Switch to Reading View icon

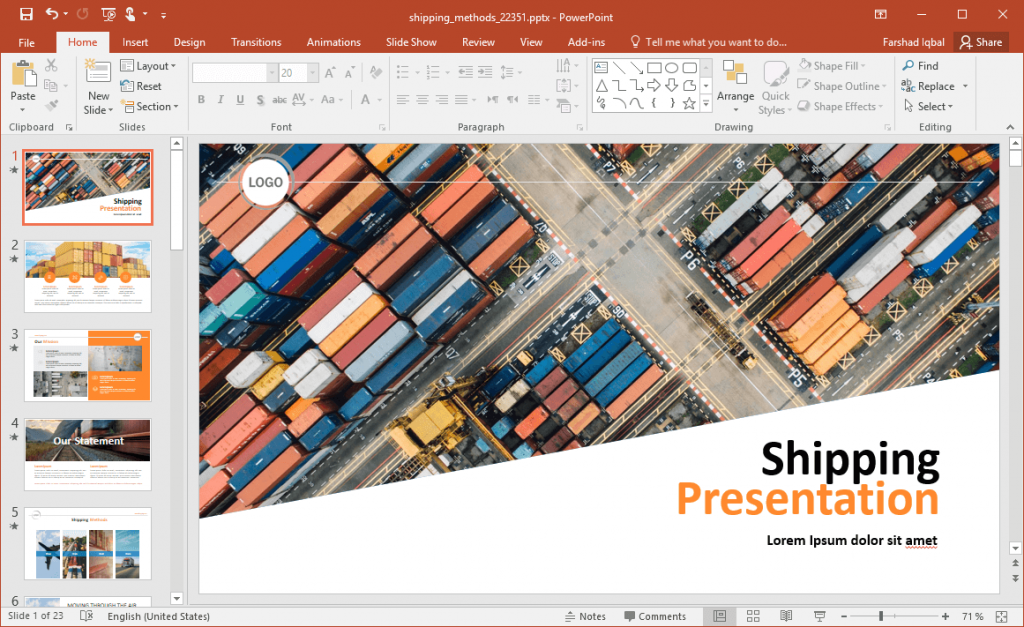(x=786, y=615)
